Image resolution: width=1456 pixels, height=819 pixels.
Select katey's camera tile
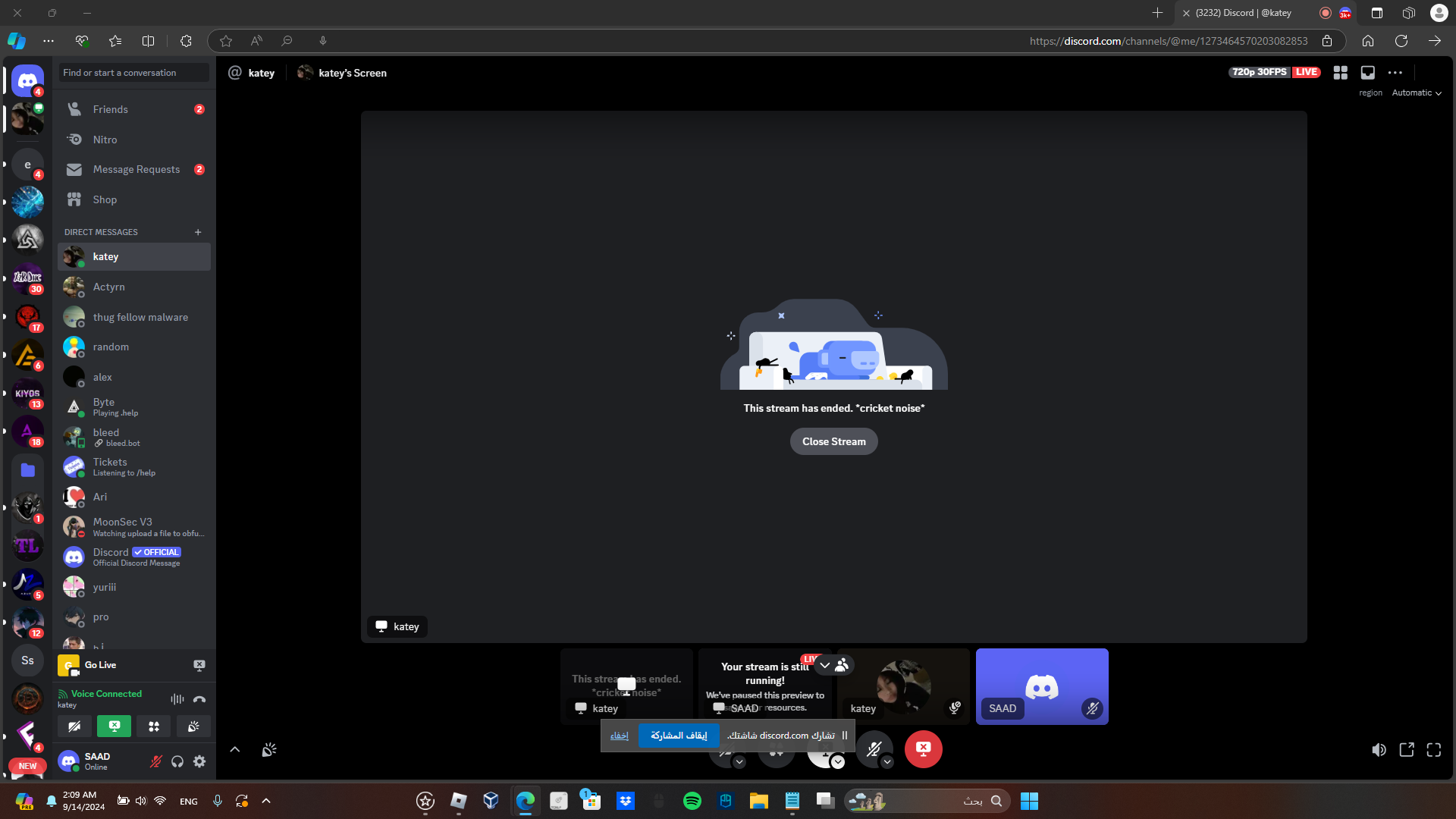(903, 686)
